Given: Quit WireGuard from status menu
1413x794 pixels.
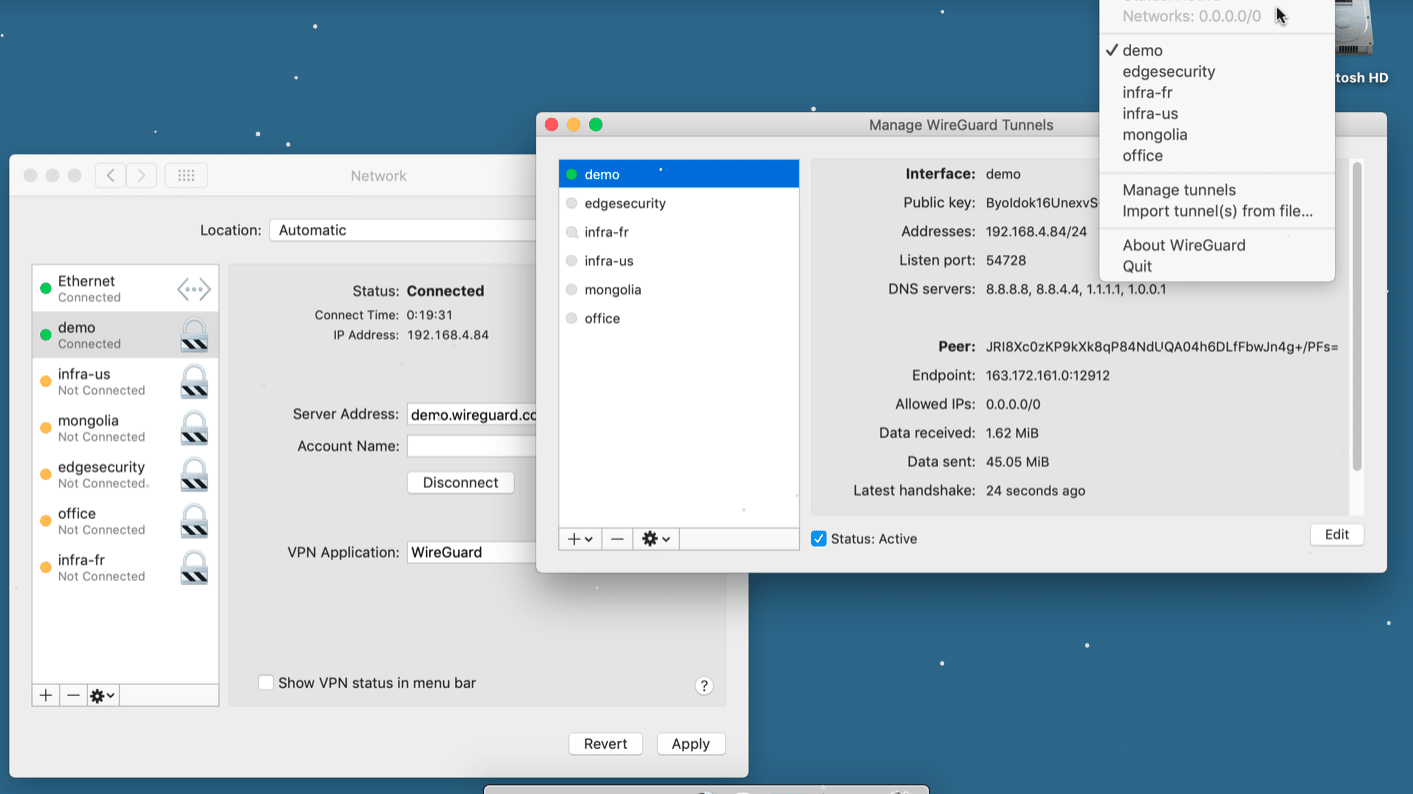Looking at the screenshot, I should 1217,266.
